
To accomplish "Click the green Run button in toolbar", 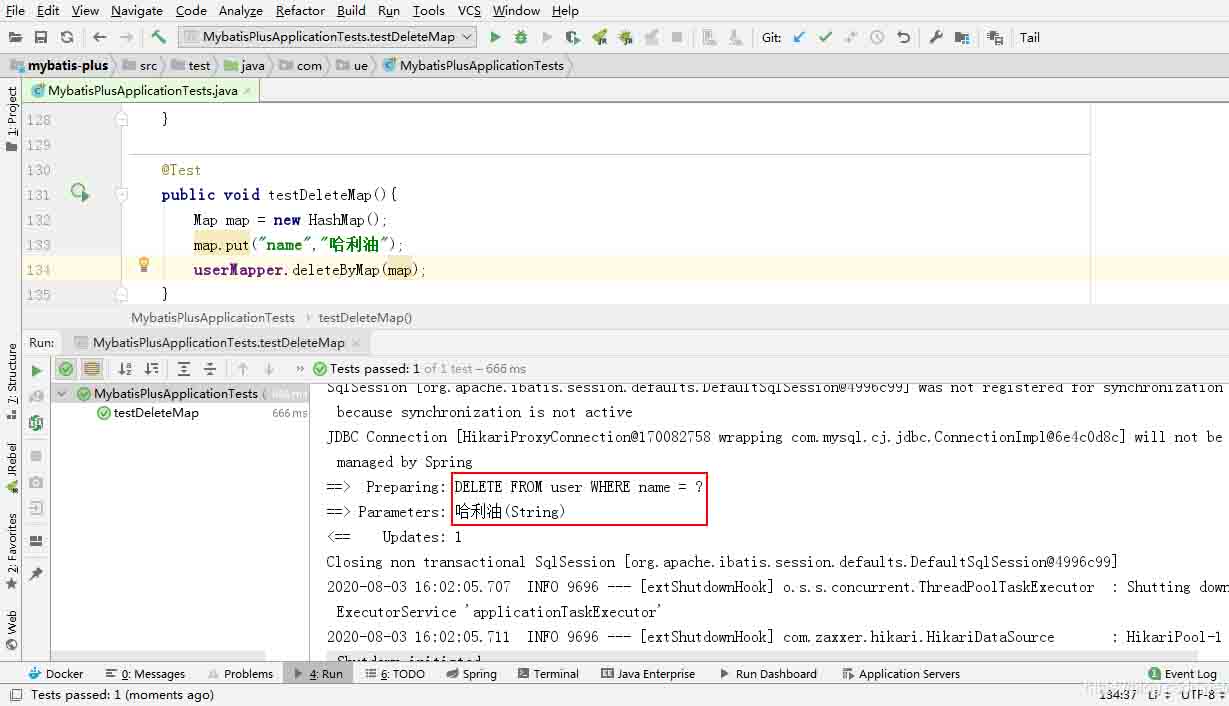I will 495,37.
